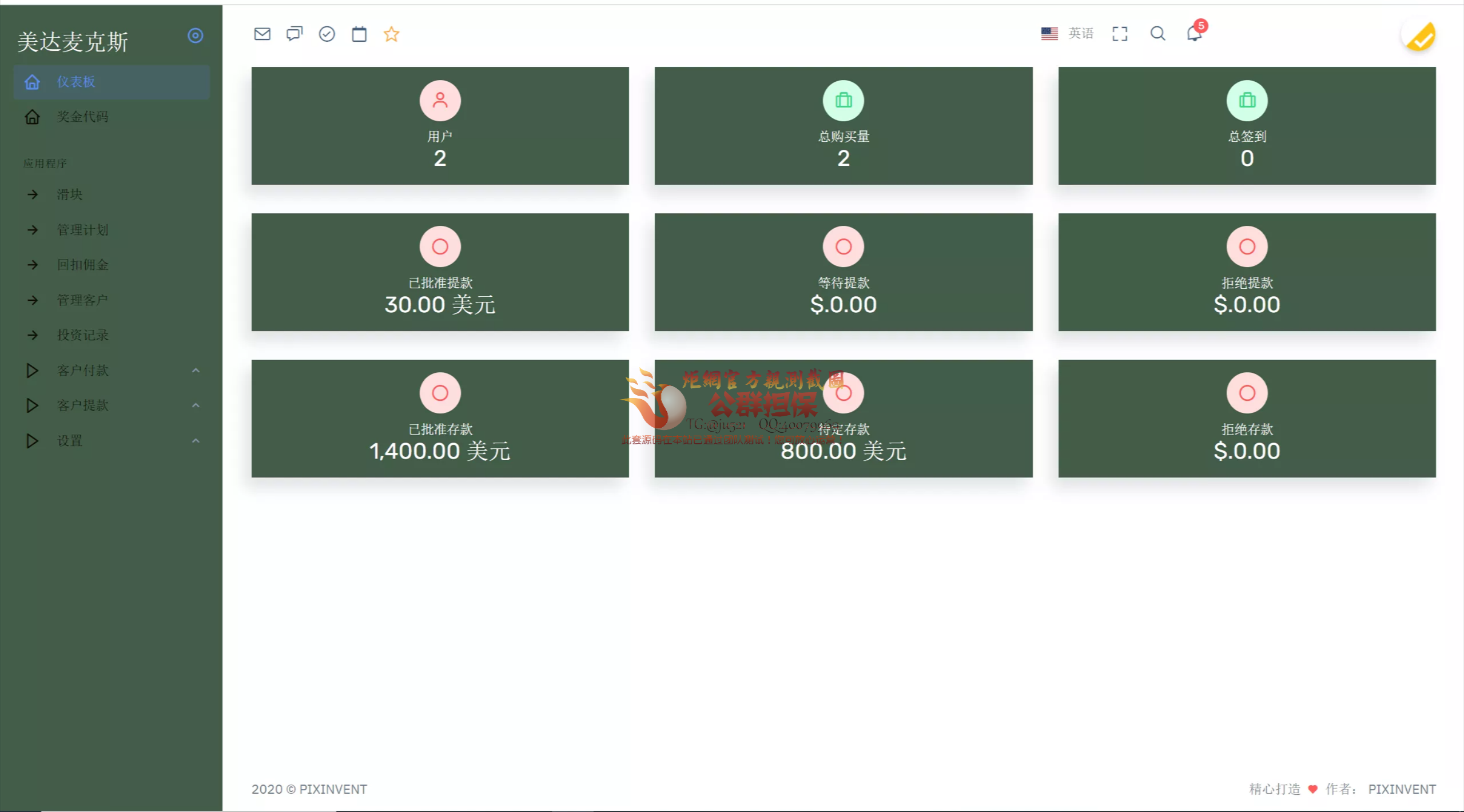Click the yellow star bookmark icon

pos(391,34)
